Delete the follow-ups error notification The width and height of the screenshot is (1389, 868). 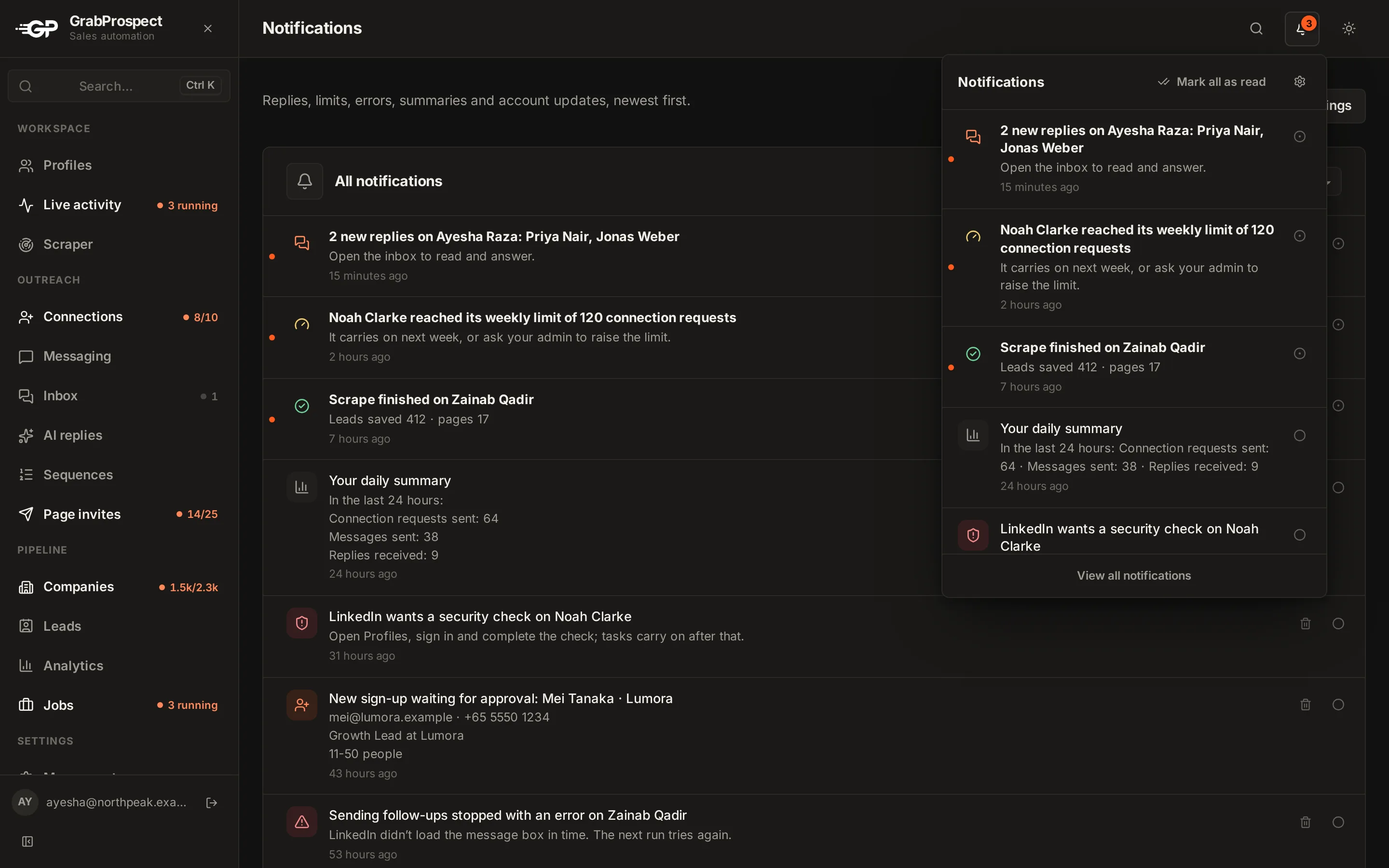pos(1305,822)
